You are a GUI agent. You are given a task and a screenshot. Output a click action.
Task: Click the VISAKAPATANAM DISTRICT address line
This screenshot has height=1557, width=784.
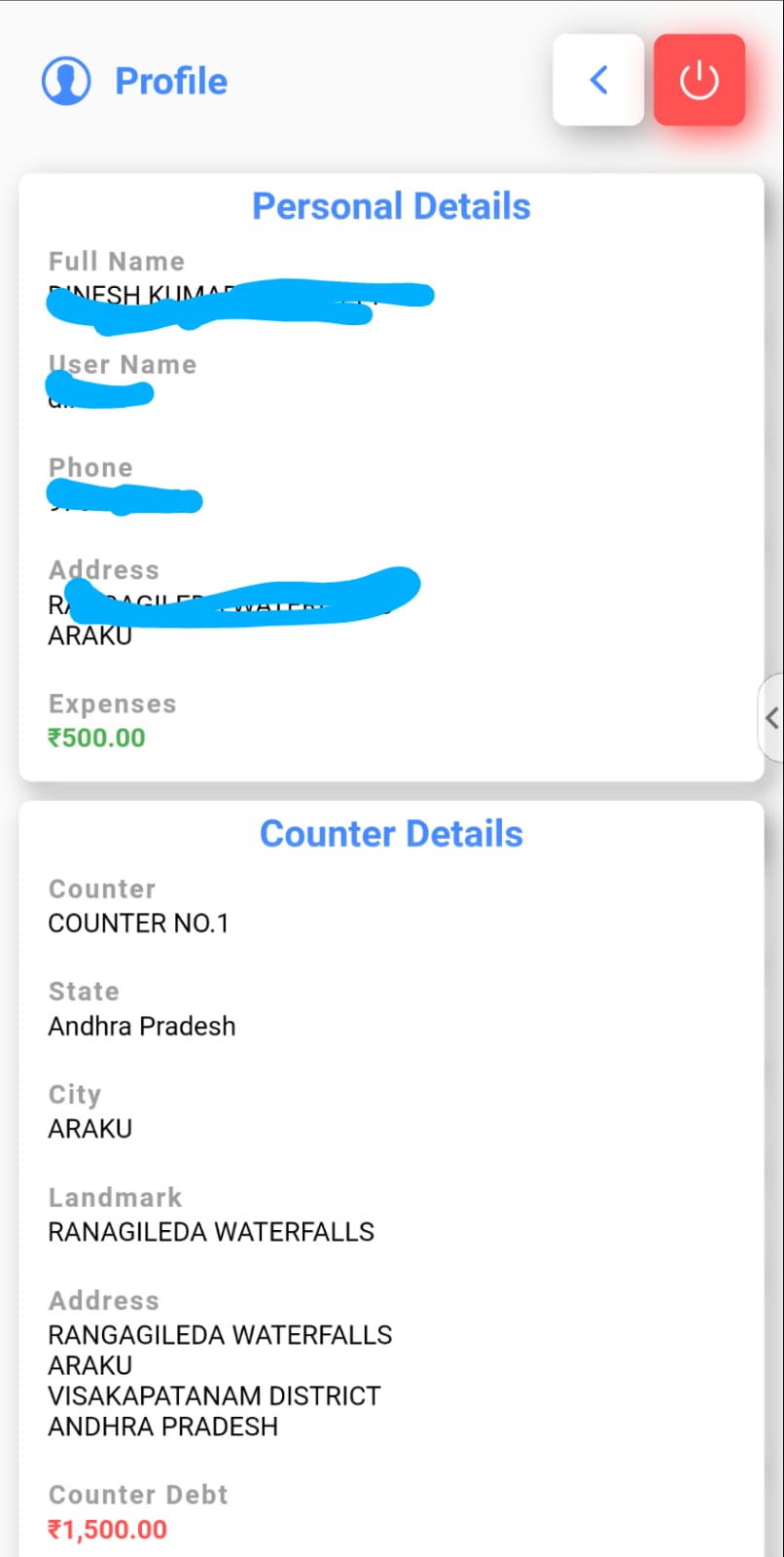tap(214, 1395)
